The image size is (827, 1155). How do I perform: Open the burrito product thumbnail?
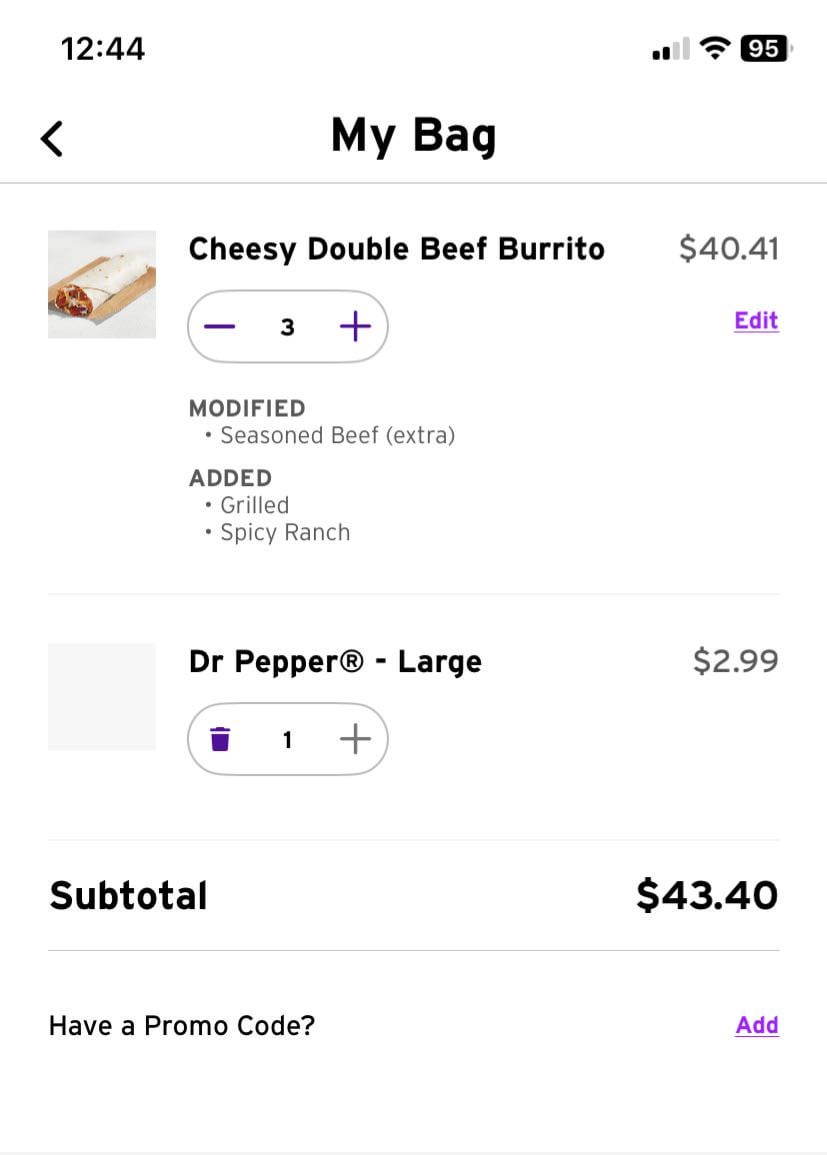pos(102,284)
